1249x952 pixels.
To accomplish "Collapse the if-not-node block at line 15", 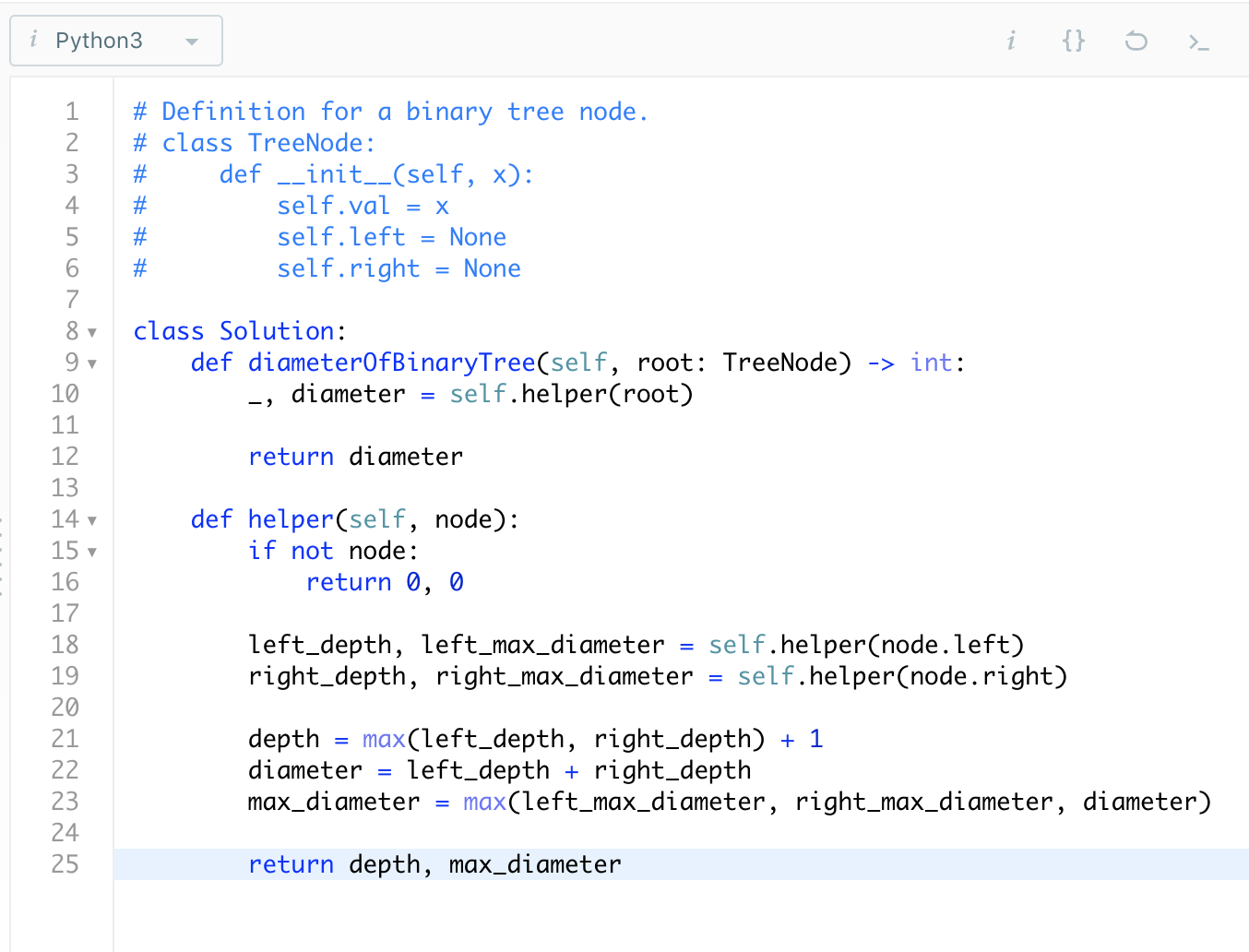I will coord(92,551).
